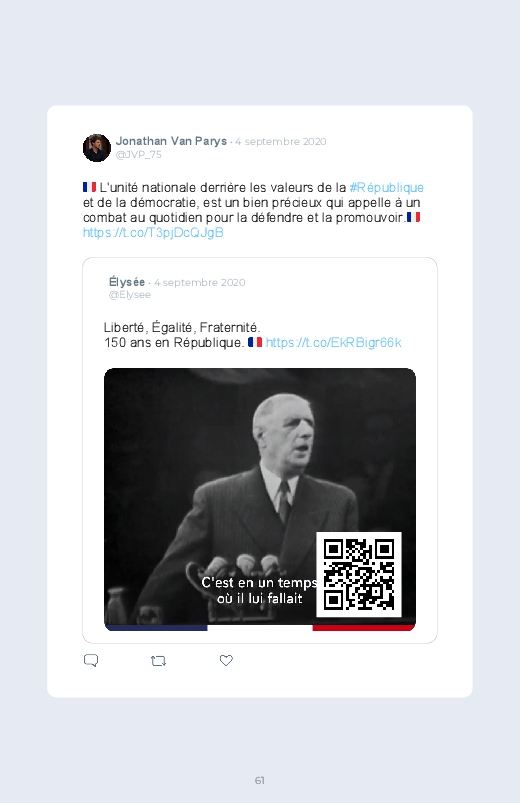Click the QR code on the video
The height and width of the screenshot is (803, 520).
coord(359,575)
